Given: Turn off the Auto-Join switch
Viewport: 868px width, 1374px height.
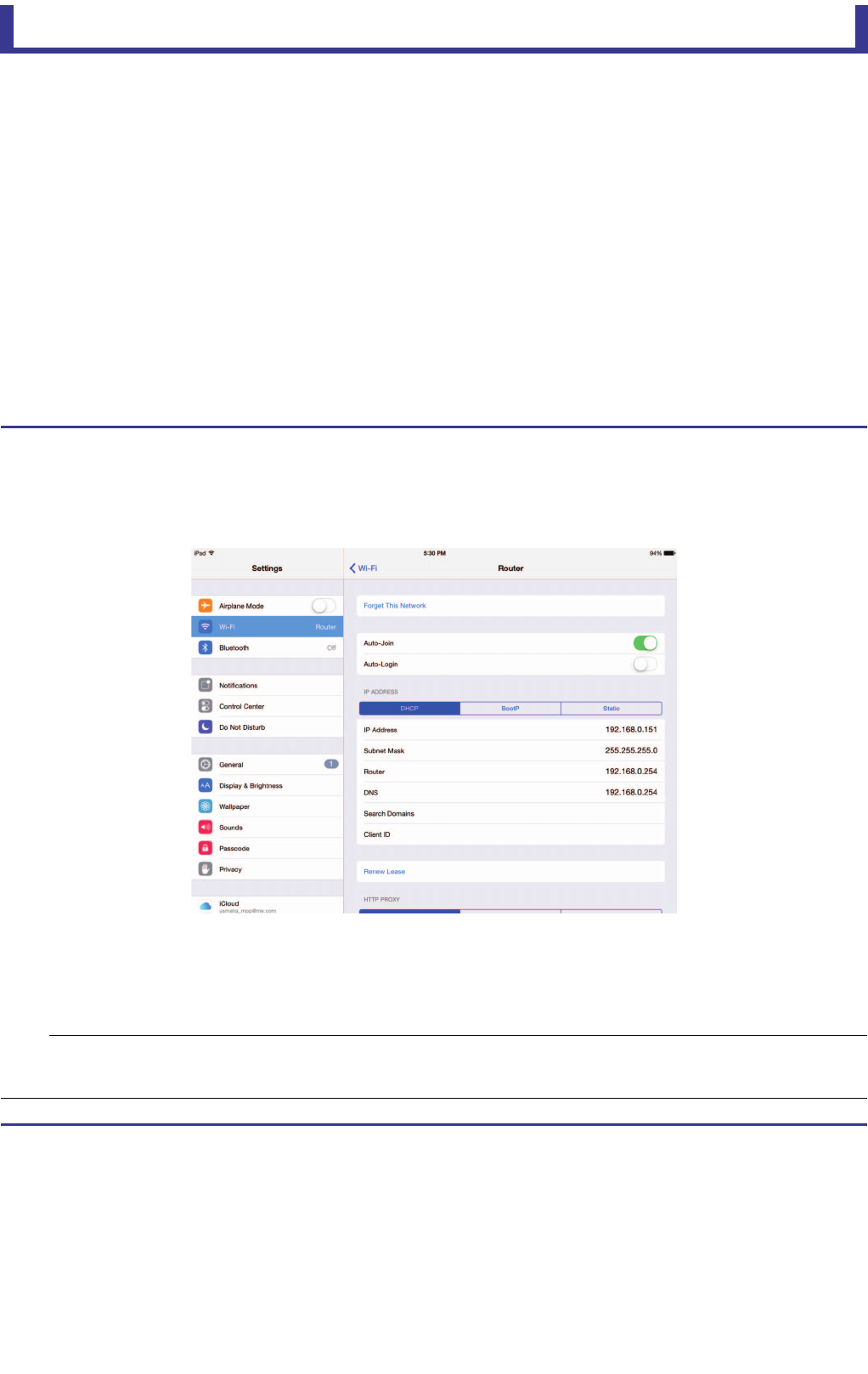Looking at the screenshot, I should coord(645,643).
